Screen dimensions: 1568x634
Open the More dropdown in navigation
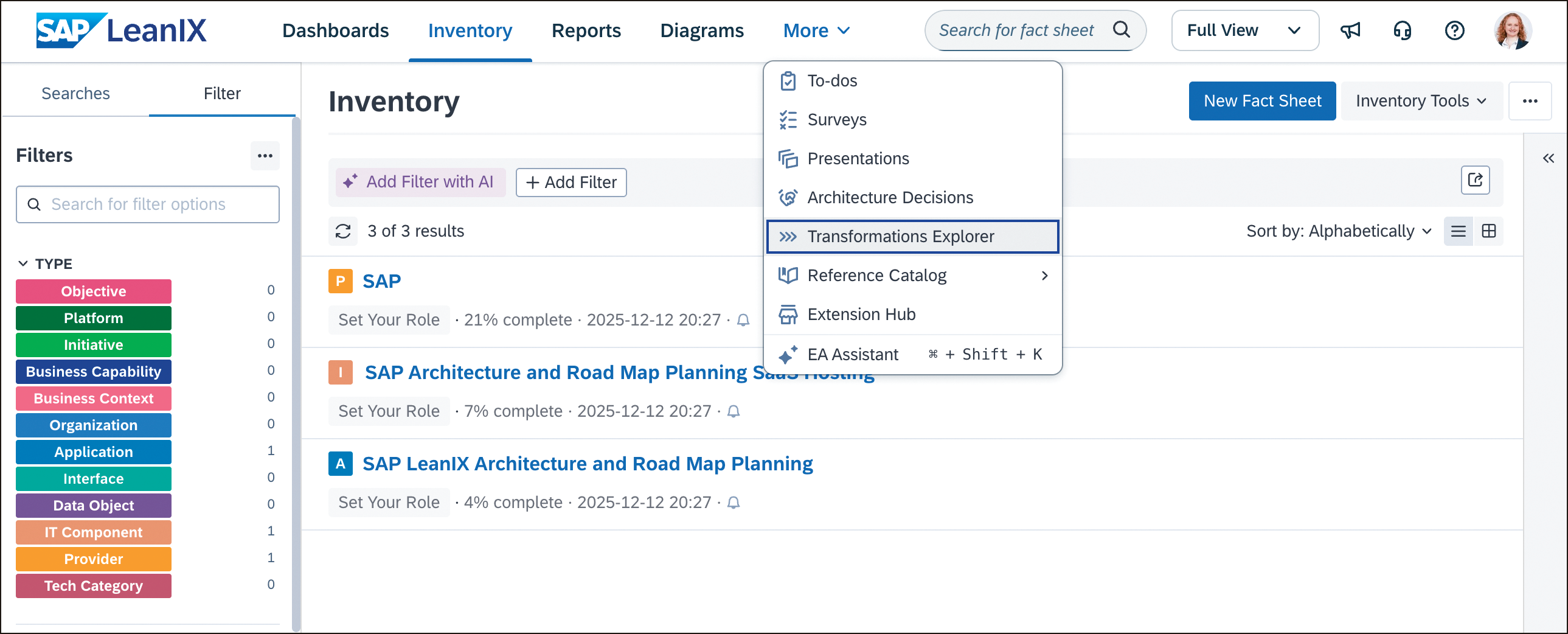click(x=816, y=30)
